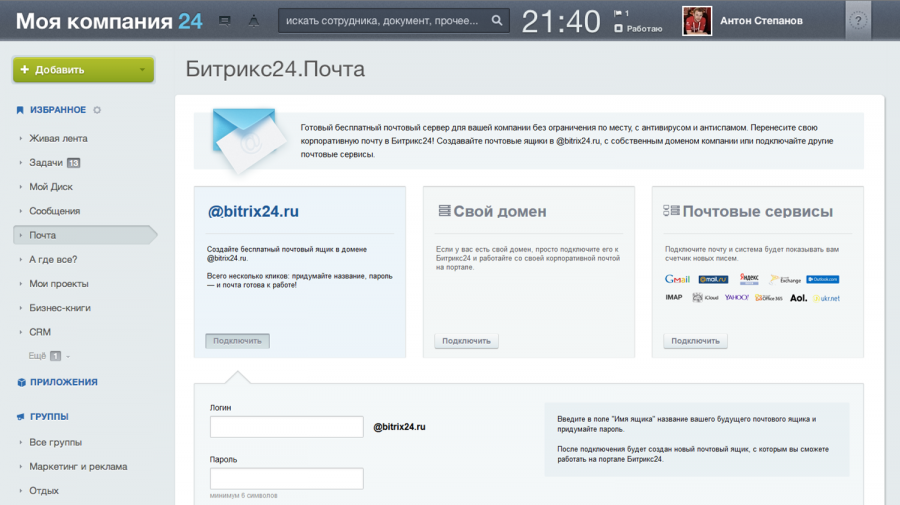Click the Свой домен server icon

pos(444,211)
